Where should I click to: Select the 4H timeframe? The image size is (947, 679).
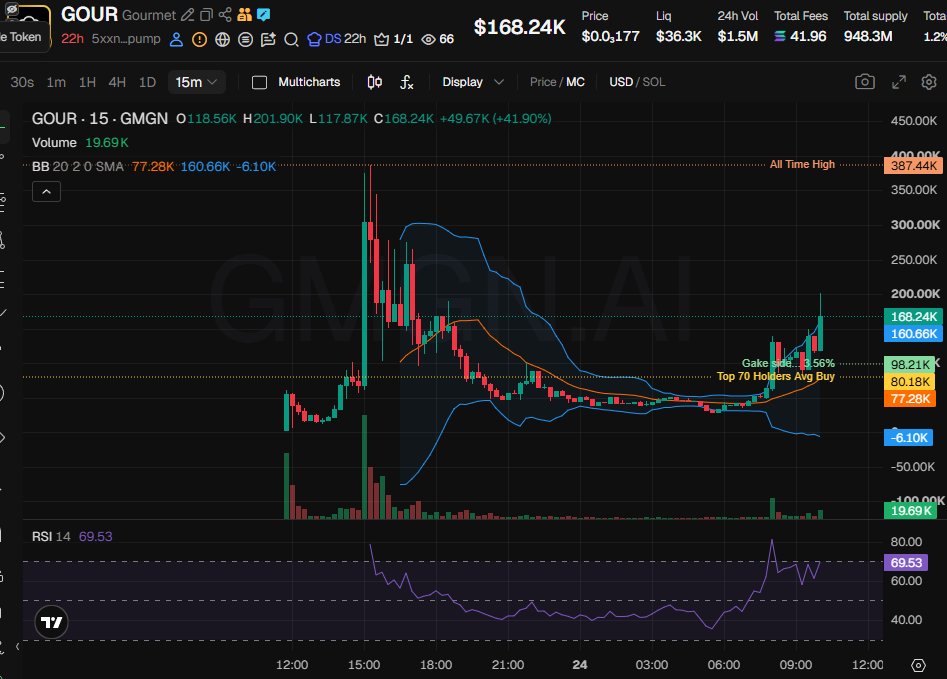[x=117, y=82]
